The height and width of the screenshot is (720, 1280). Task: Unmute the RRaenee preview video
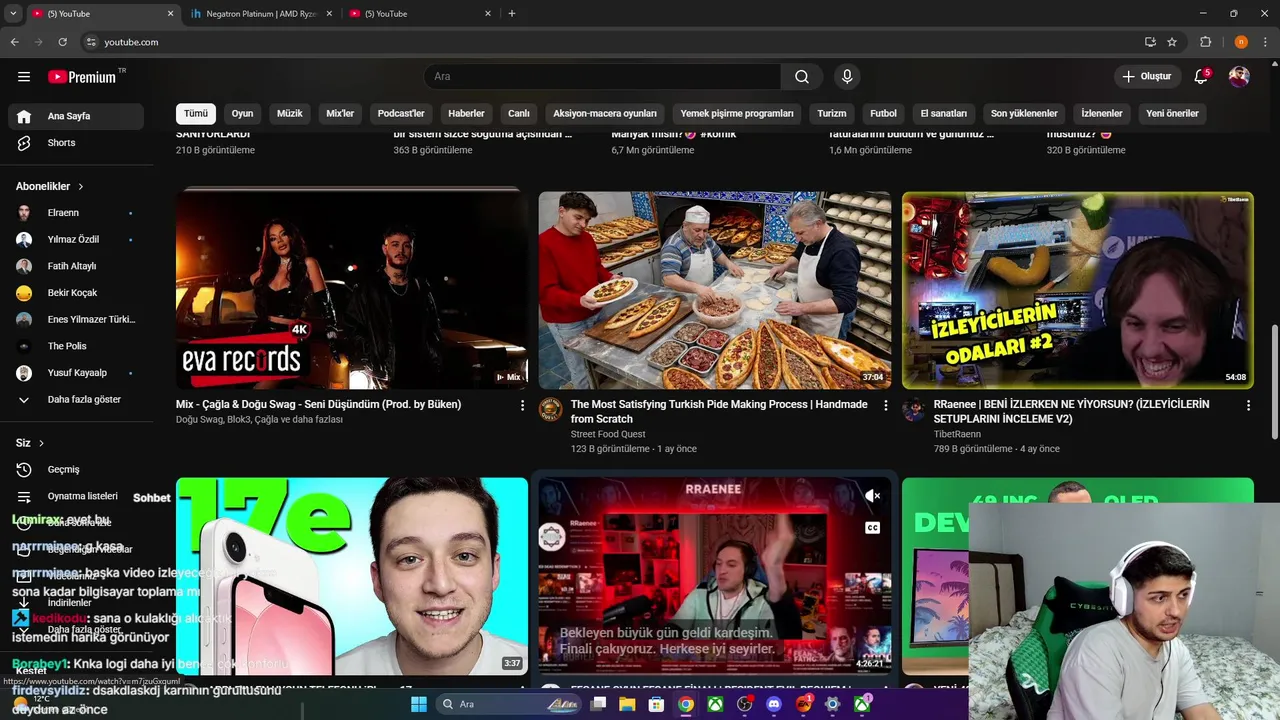[x=872, y=496]
